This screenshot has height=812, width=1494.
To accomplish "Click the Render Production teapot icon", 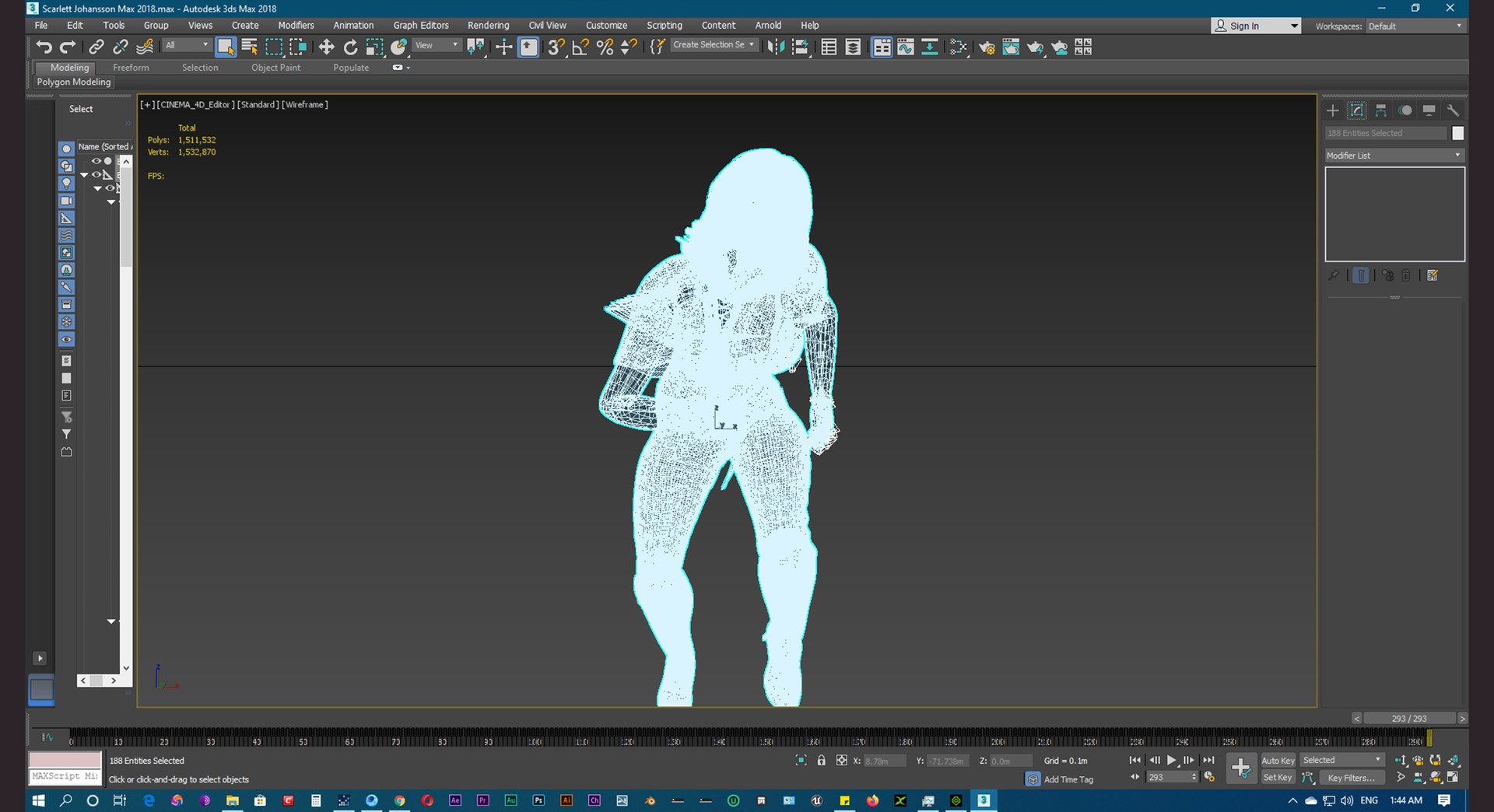I will [x=1035, y=47].
